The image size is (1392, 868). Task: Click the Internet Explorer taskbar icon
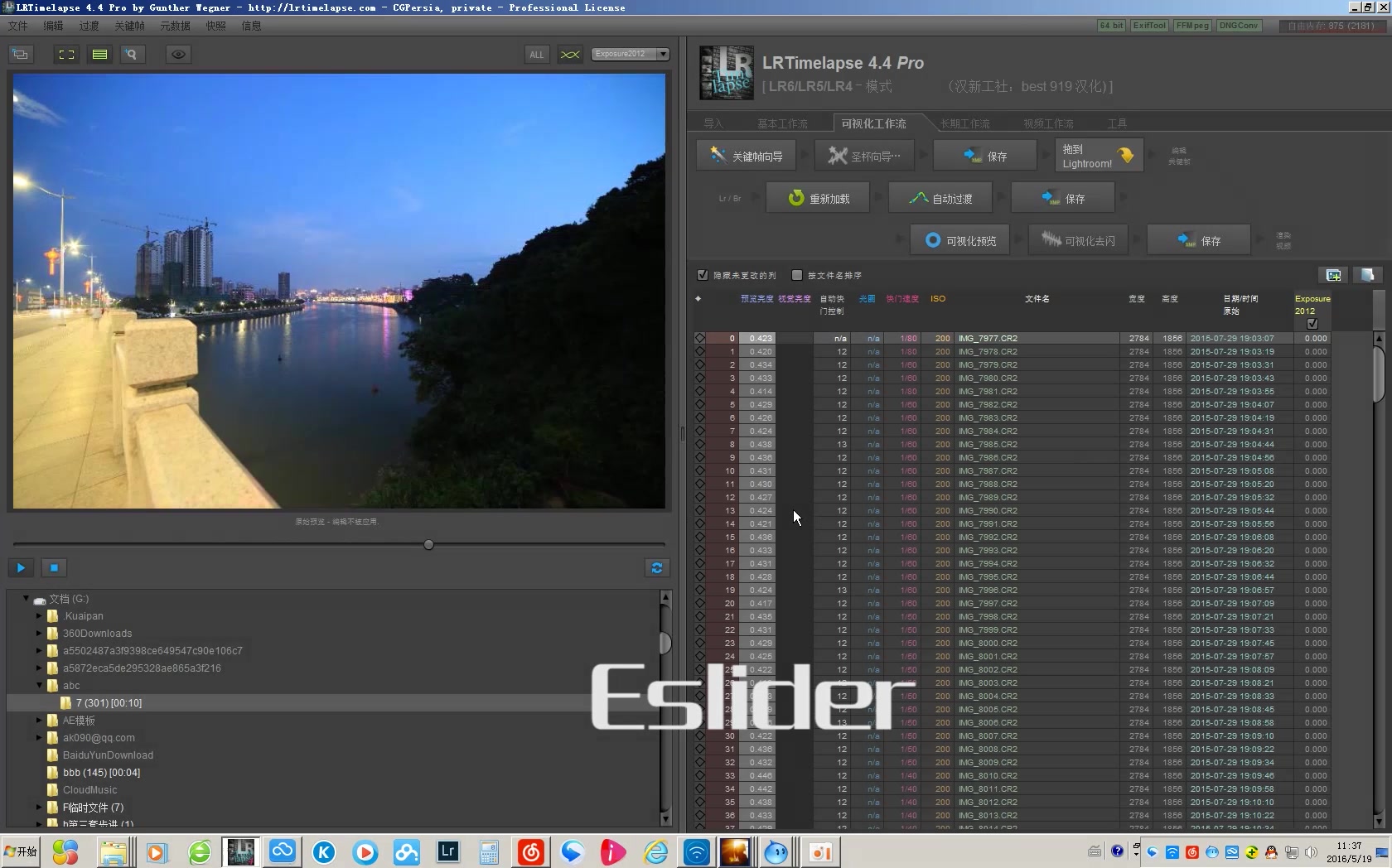pos(655,851)
